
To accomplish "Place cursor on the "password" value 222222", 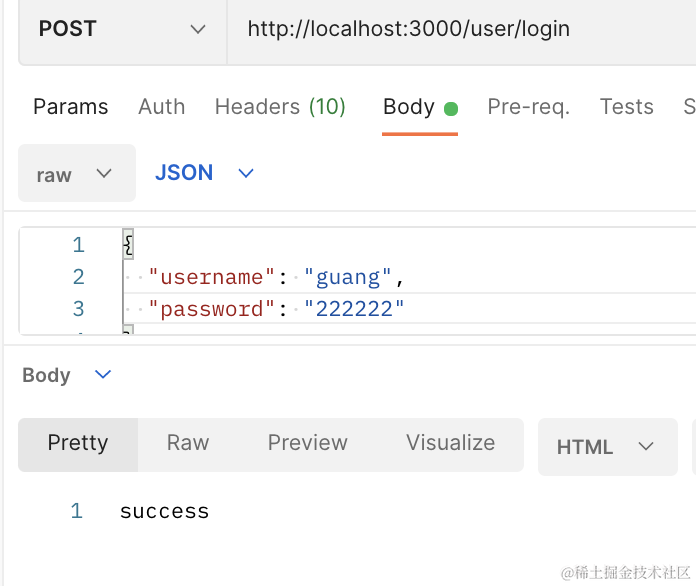I will [x=360, y=309].
